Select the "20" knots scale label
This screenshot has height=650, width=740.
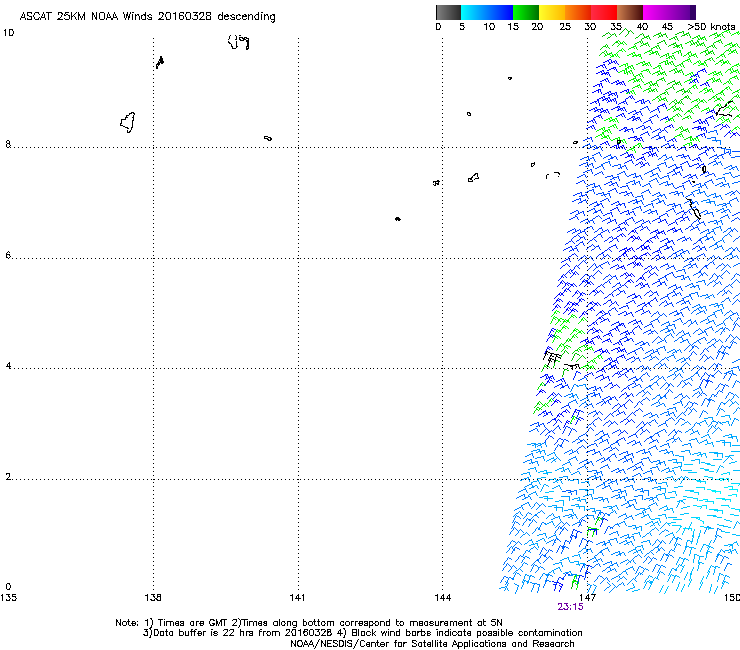[537, 27]
